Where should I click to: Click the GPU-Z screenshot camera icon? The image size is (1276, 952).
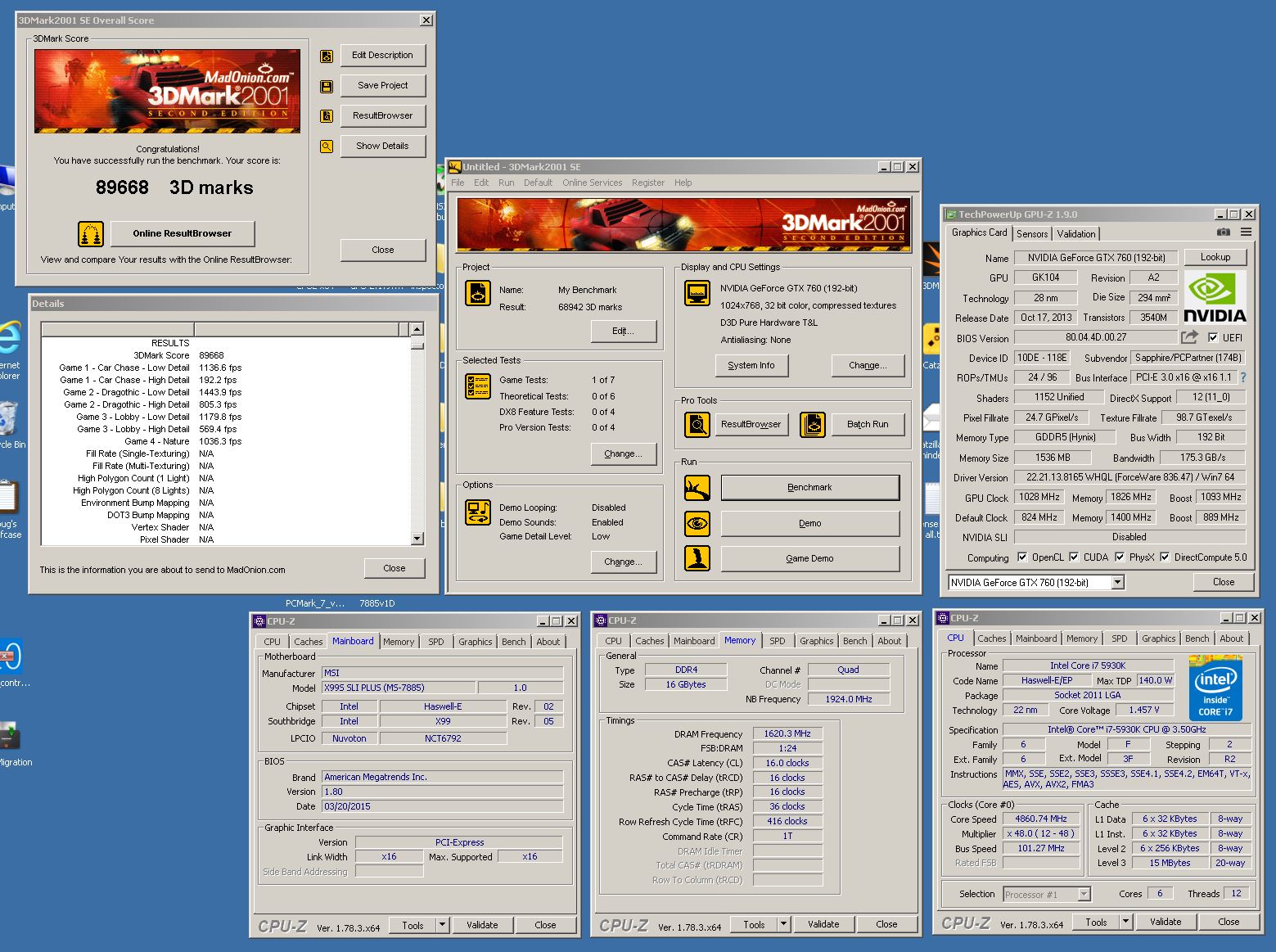tap(1223, 232)
